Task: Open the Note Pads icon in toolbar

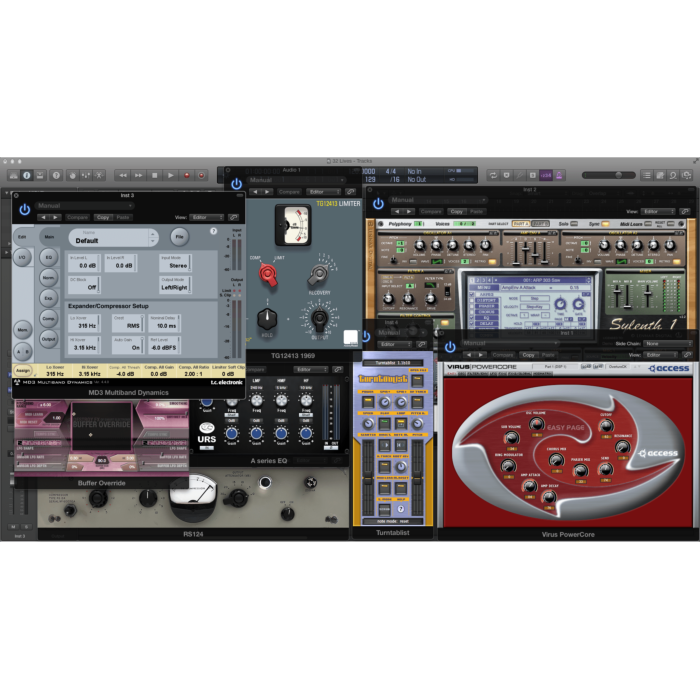Action: tap(660, 175)
